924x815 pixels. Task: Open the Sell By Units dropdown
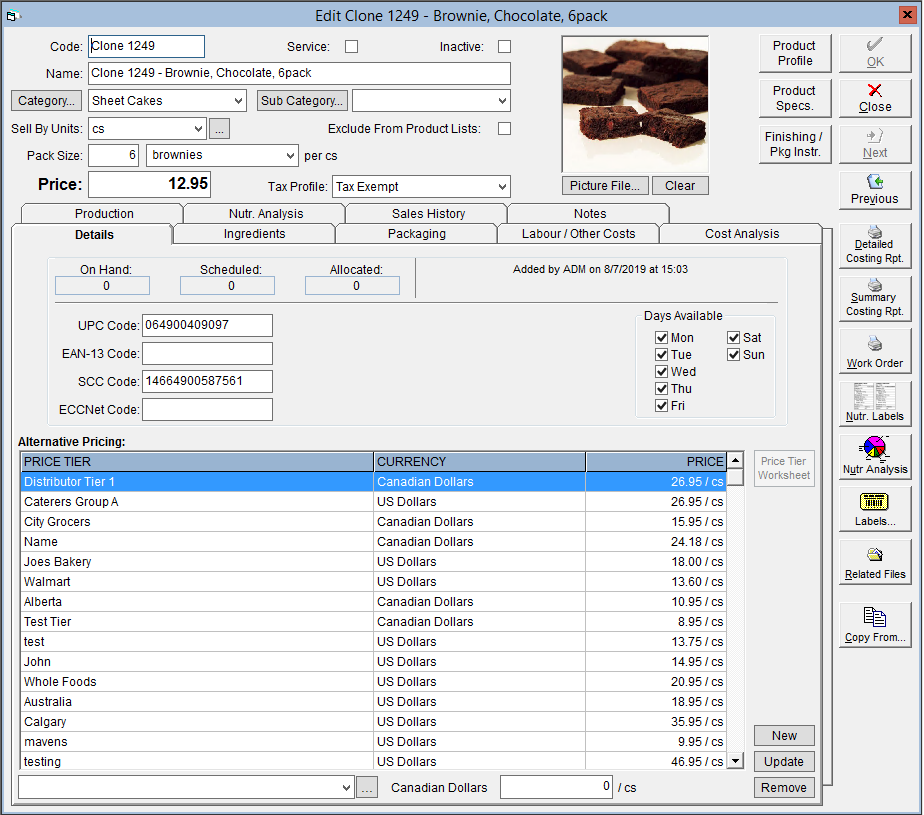(x=199, y=128)
